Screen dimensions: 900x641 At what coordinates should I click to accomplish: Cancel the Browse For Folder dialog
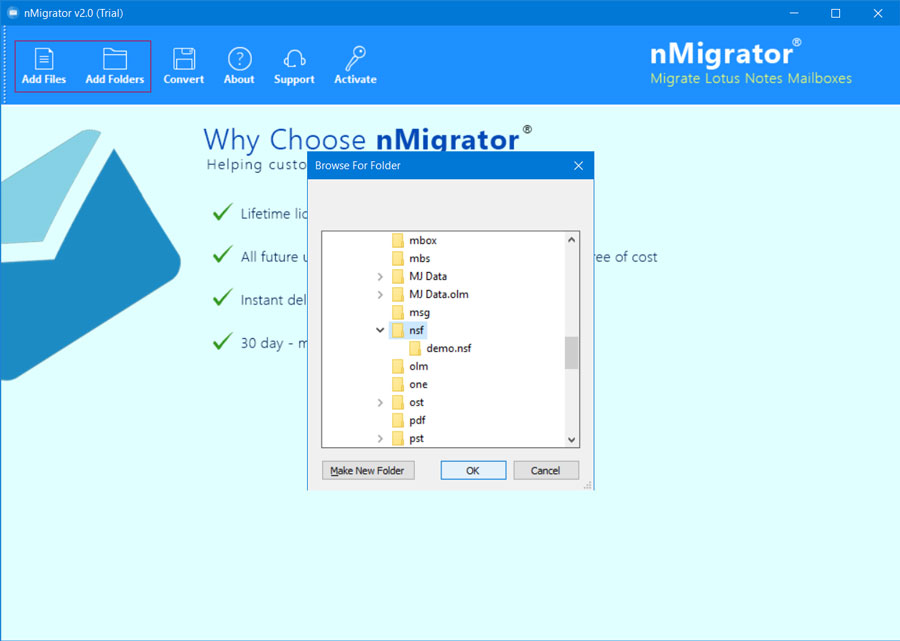coord(545,471)
